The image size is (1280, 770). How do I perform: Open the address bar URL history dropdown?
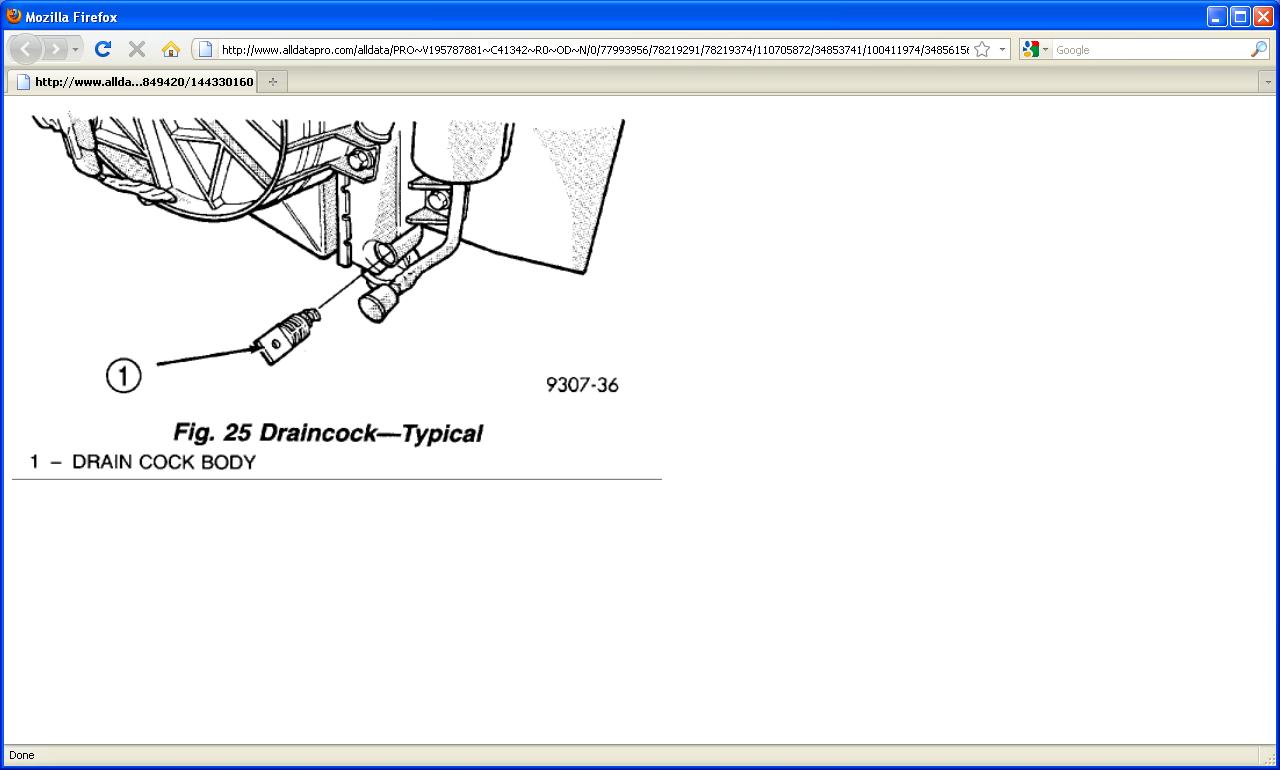tap(1002, 49)
